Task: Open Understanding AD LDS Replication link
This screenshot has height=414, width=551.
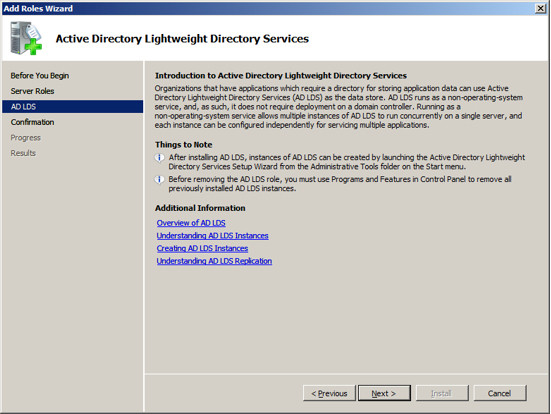Action: 214,261
